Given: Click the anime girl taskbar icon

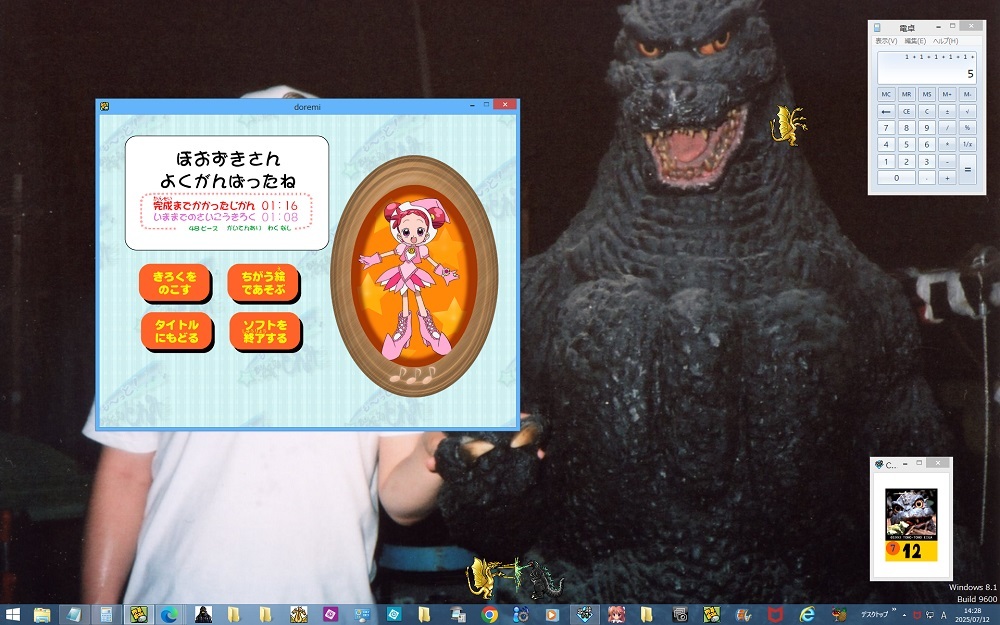Looking at the screenshot, I should pos(615,615).
